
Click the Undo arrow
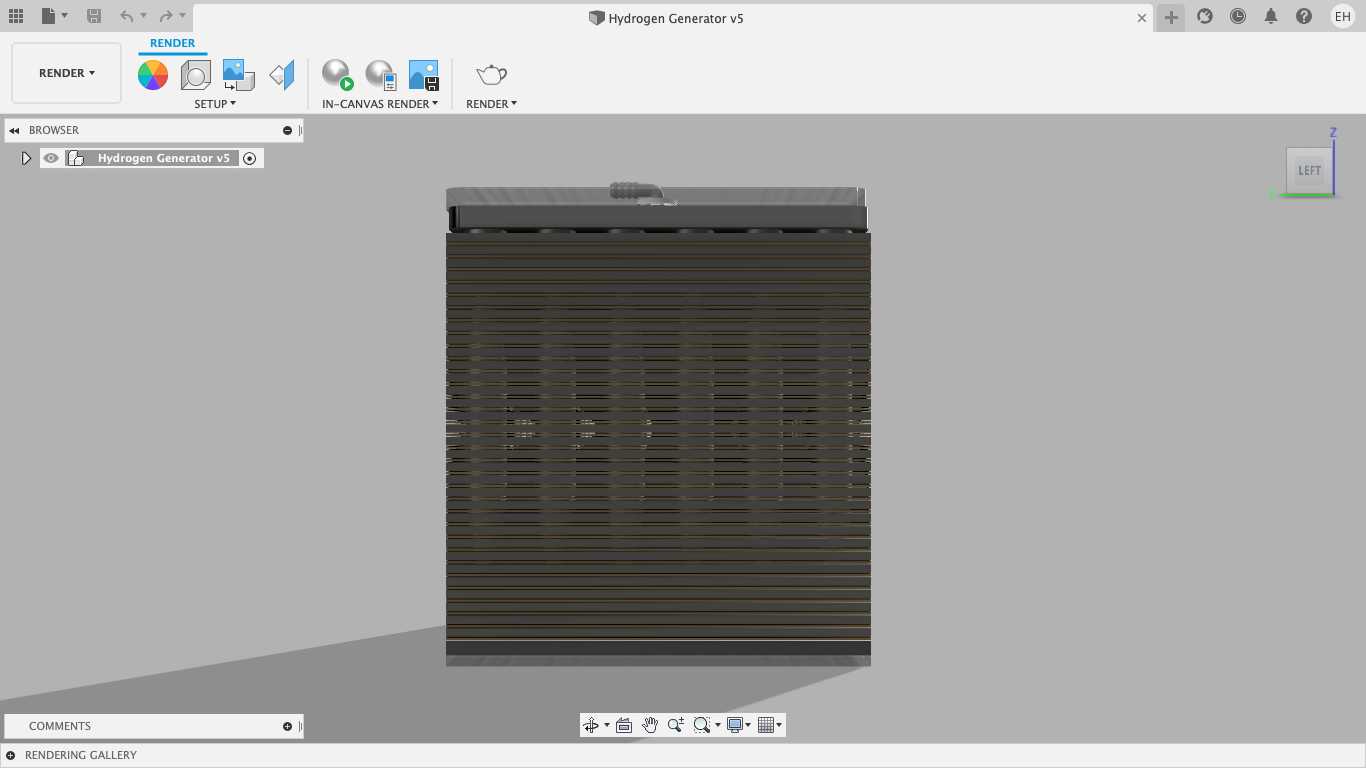tap(126, 16)
